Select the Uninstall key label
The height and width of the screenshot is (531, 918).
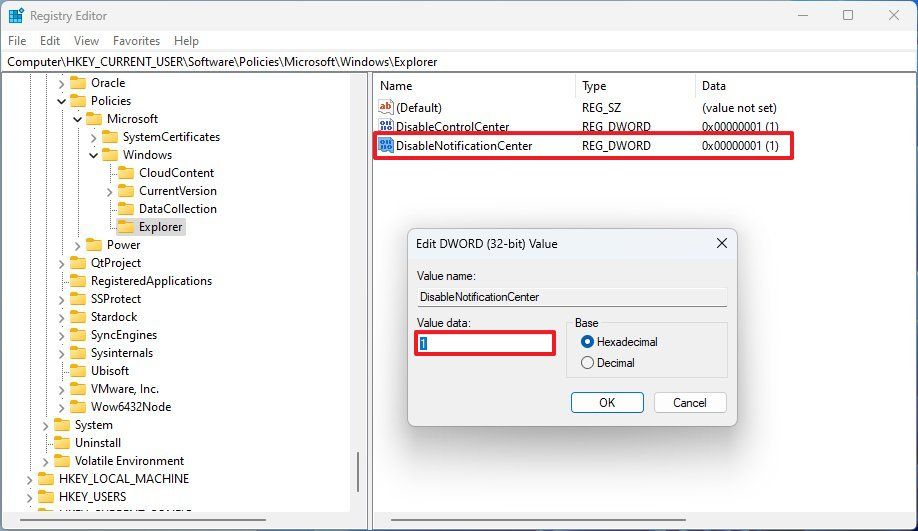click(98, 443)
